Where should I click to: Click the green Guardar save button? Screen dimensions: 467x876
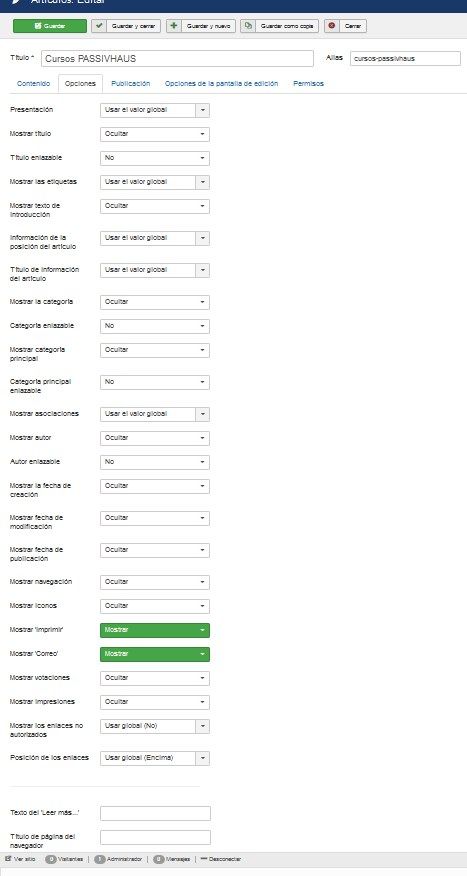[x=50, y=26]
